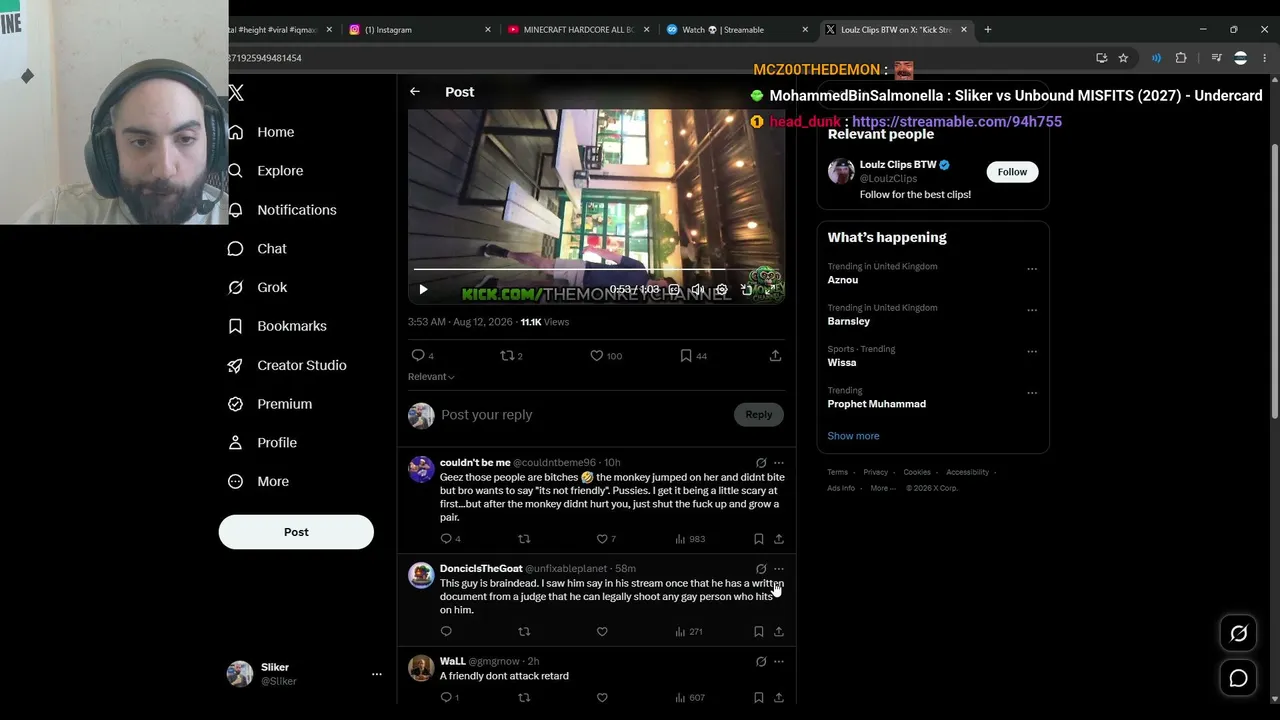Repost the couldn't be me reply
Image resolution: width=1280 pixels, height=720 pixels.
point(524,539)
